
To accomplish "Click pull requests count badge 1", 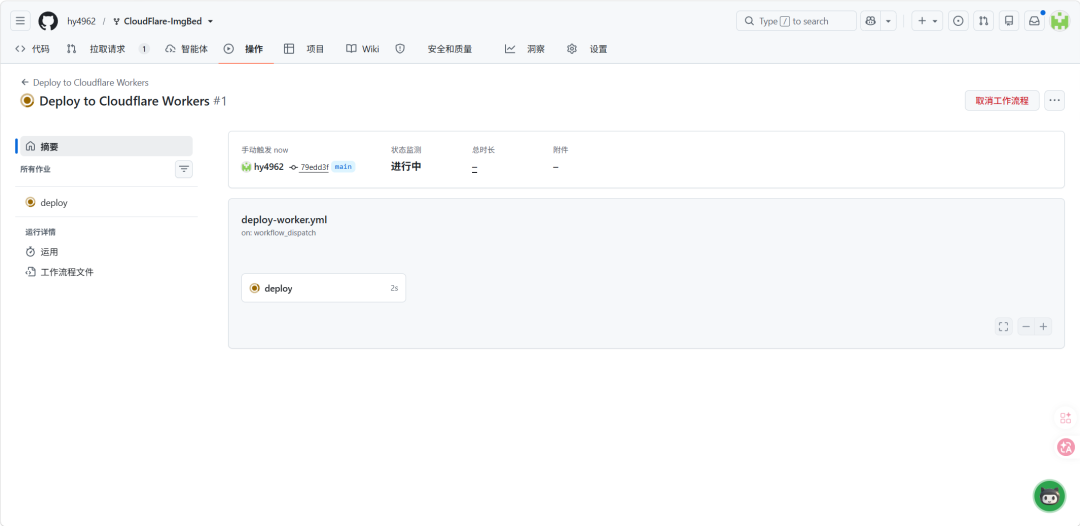I will 144,49.
